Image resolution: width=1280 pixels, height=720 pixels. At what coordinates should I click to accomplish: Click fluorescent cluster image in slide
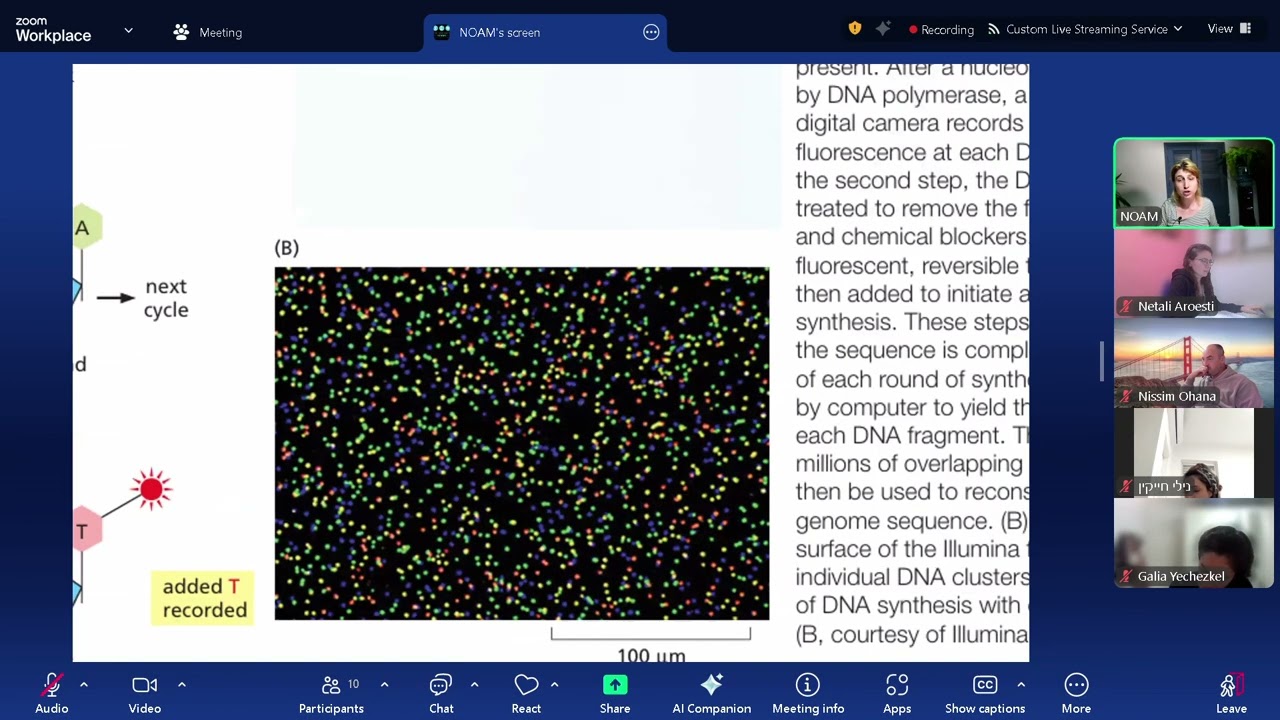(x=522, y=443)
